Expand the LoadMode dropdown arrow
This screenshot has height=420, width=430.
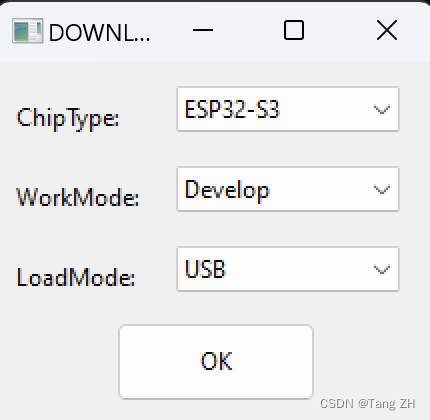[x=382, y=269]
